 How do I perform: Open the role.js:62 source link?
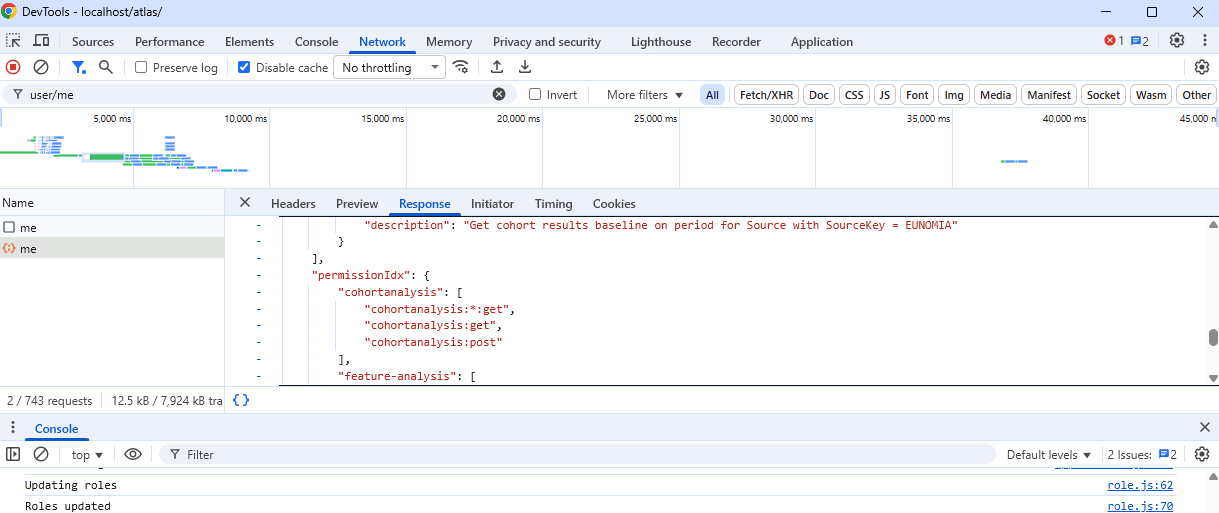point(1139,485)
